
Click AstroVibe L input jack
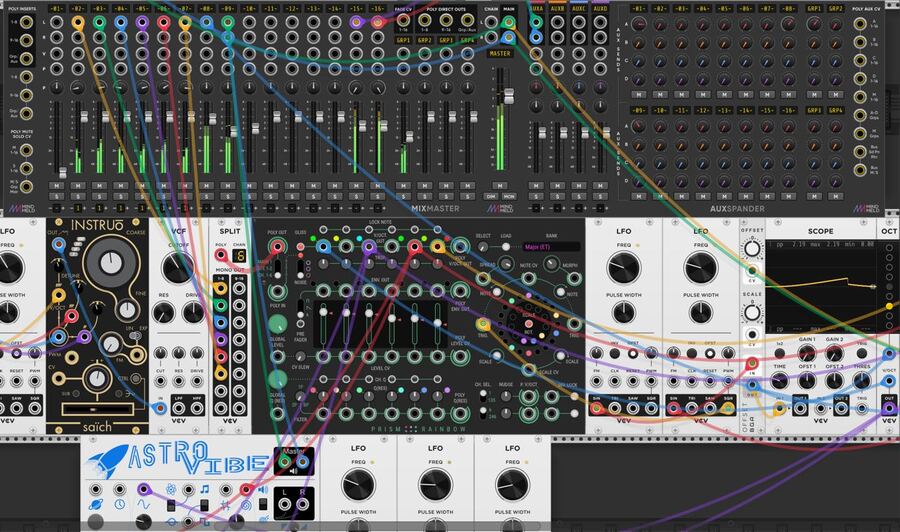285,505
